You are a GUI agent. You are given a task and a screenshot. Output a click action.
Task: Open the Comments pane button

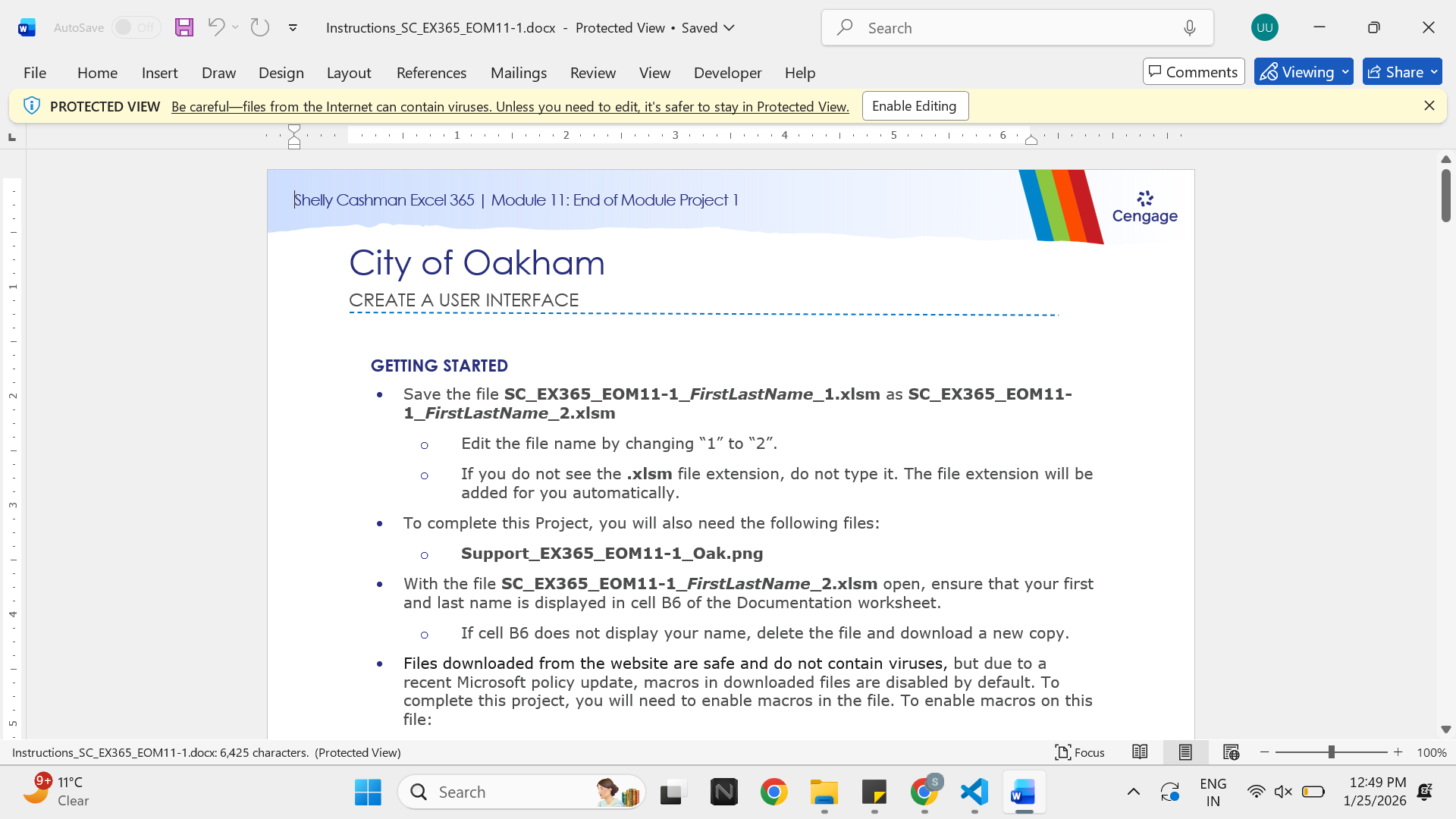[x=1194, y=72]
